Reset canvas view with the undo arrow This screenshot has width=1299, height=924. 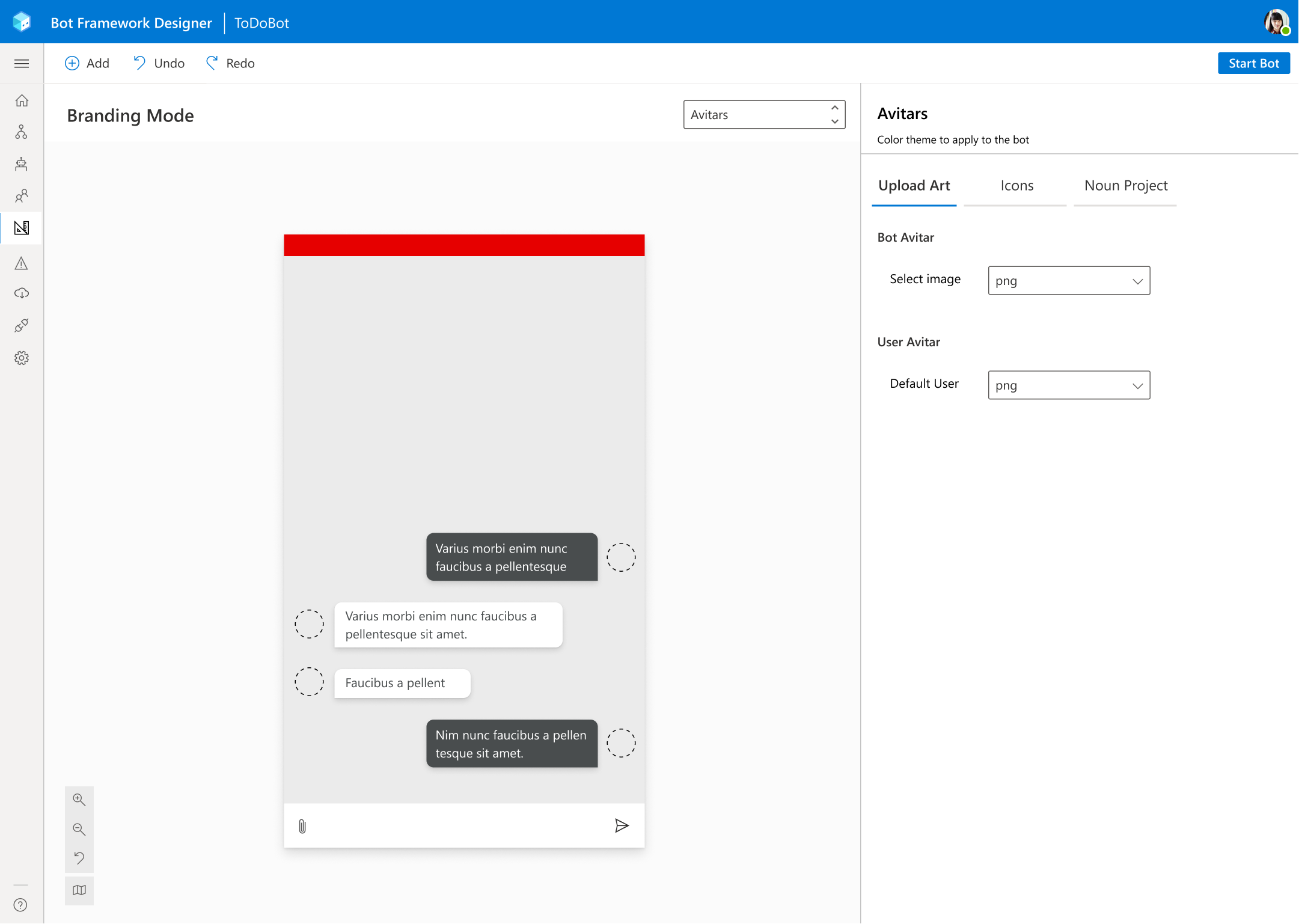pos(79,858)
